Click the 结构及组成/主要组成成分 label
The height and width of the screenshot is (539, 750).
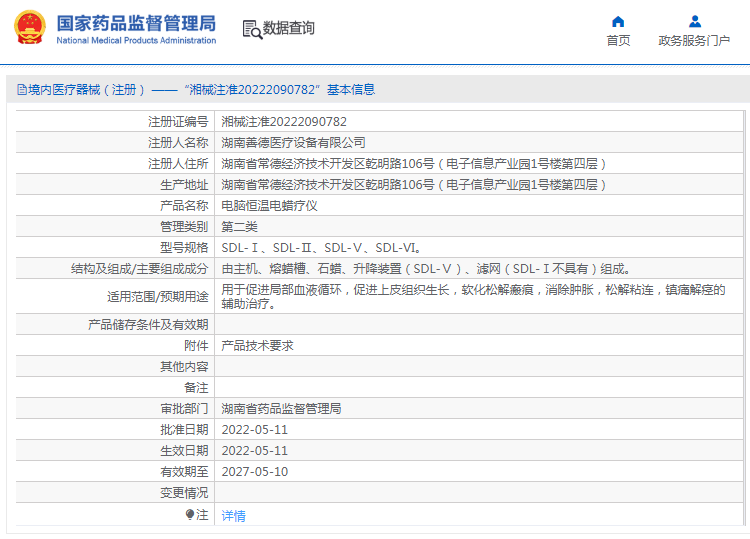click(x=140, y=269)
